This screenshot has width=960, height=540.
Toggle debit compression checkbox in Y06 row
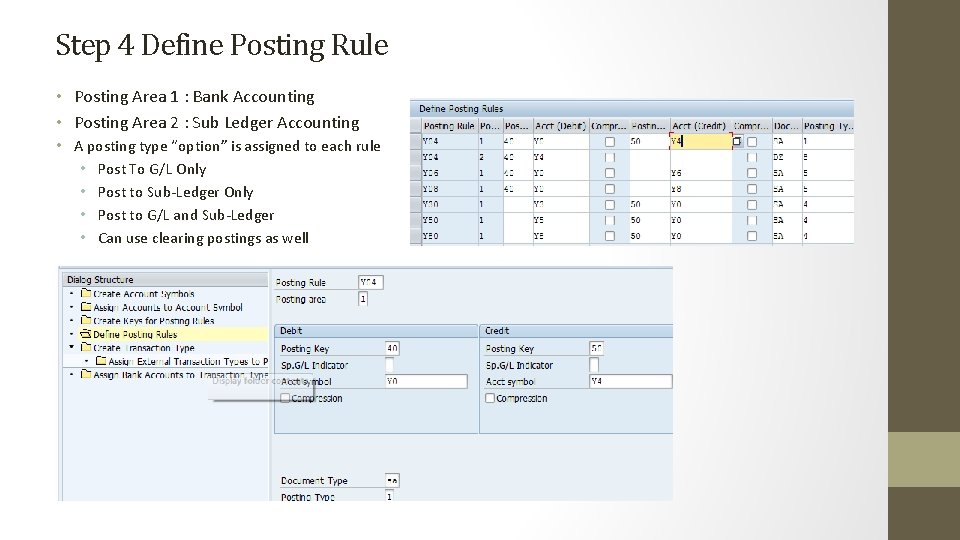click(x=610, y=173)
